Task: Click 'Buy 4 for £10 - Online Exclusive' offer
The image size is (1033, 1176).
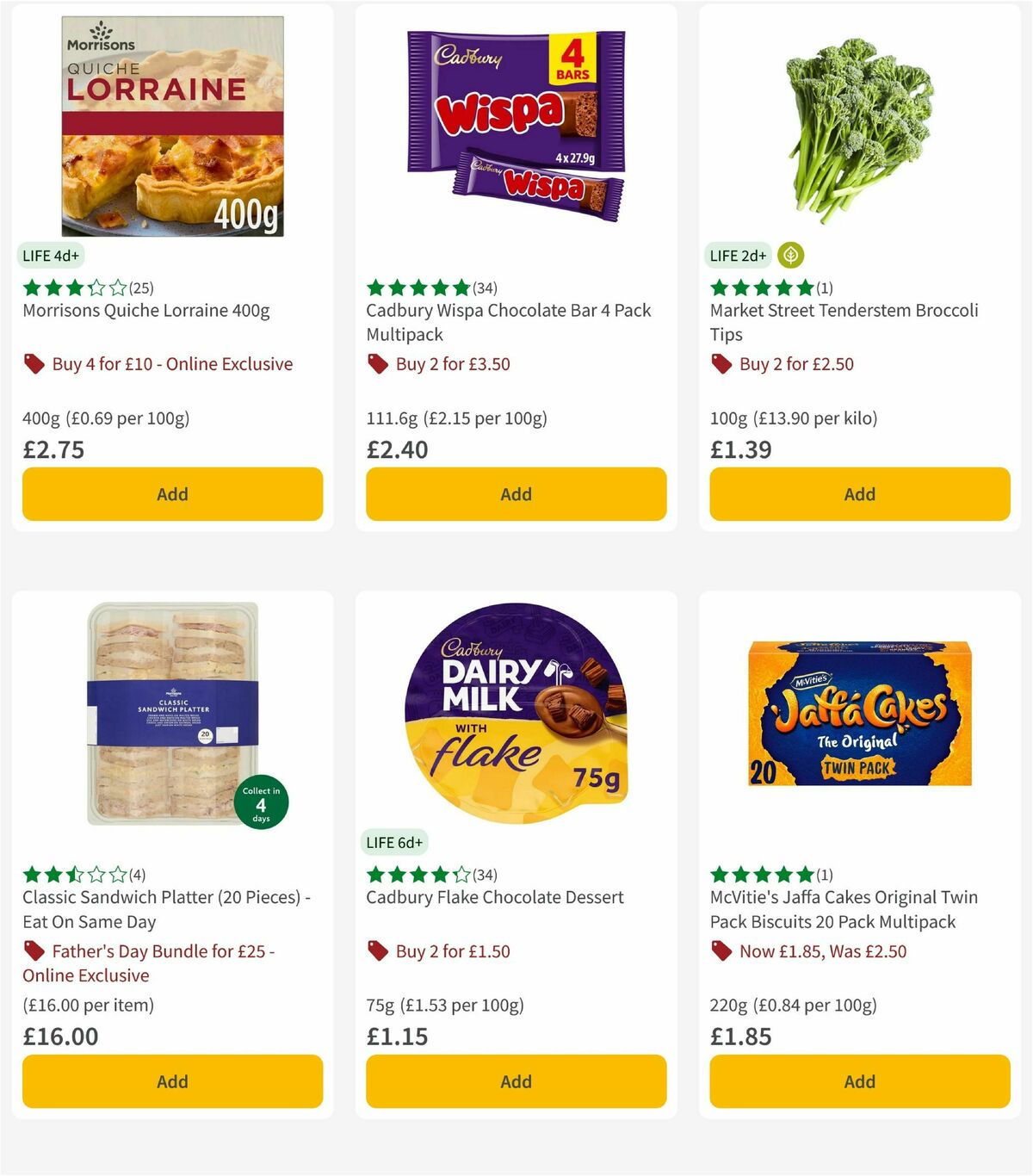Action: pyautogui.click(x=171, y=364)
